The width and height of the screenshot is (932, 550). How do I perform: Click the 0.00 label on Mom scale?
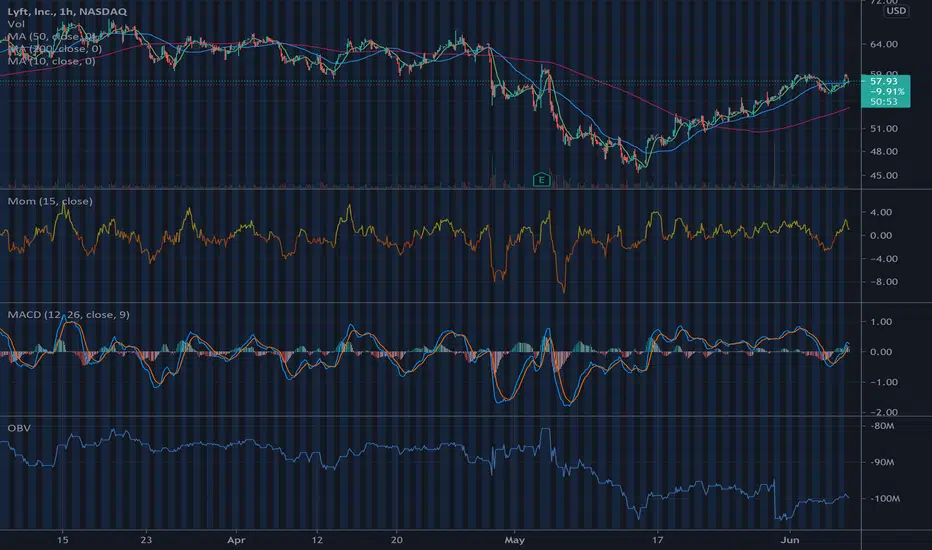881,235
